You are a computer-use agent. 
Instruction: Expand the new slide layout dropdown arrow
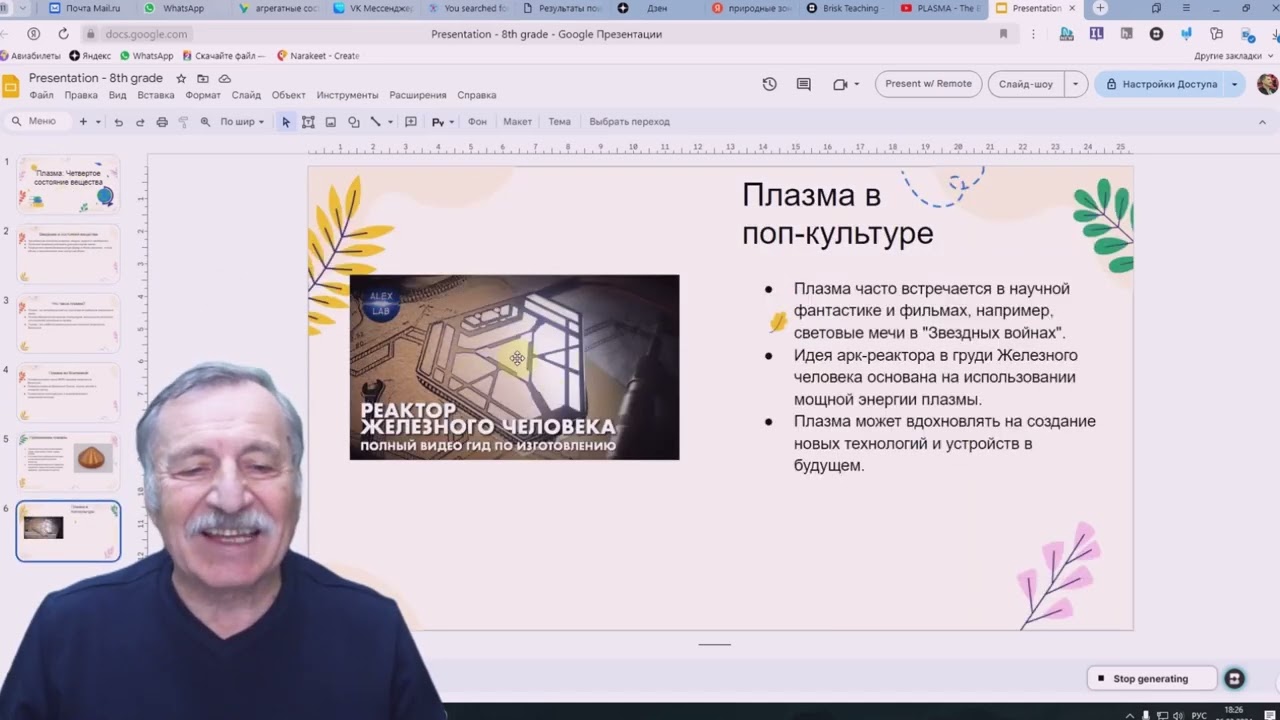click(98, 122)
